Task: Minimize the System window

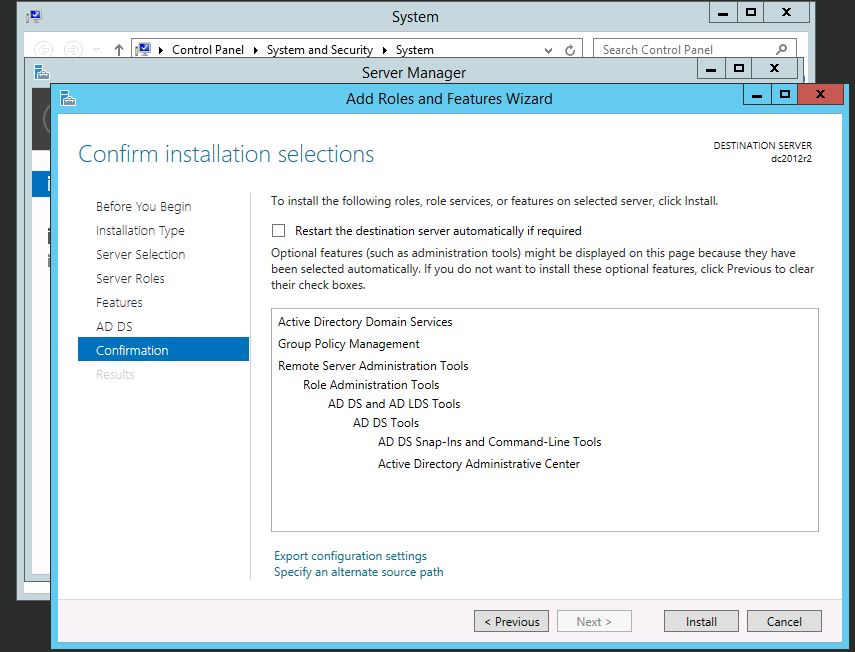Action: (723, 13)
